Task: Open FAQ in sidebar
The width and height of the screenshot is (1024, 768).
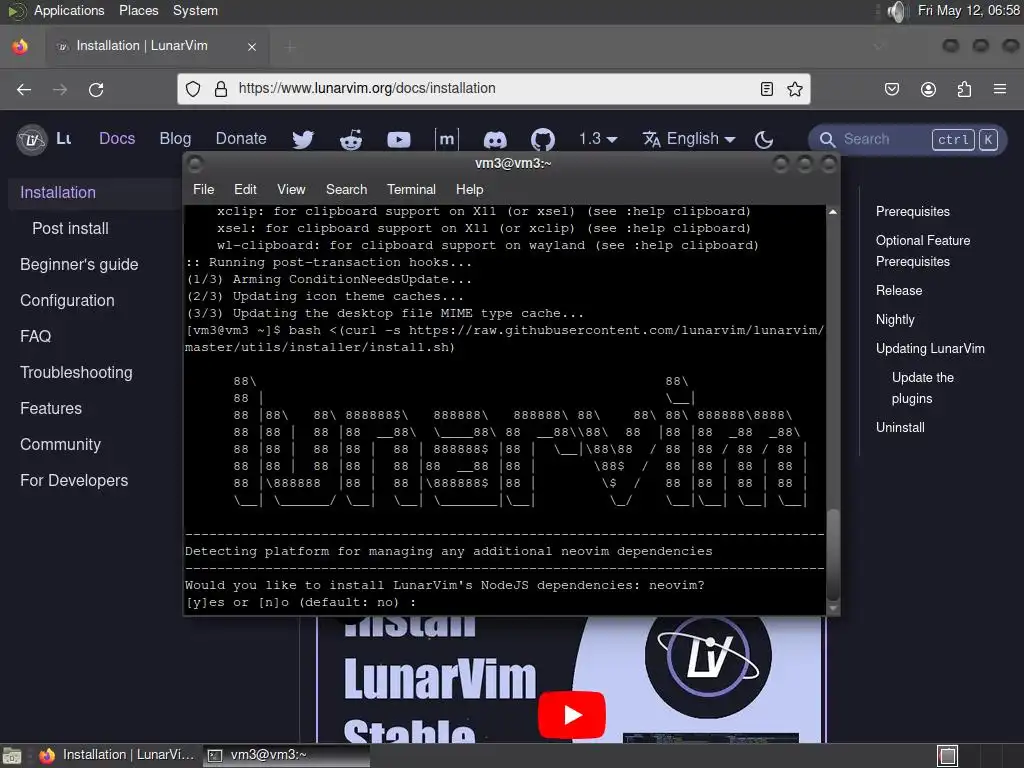Action: click(x=35, y=336)
